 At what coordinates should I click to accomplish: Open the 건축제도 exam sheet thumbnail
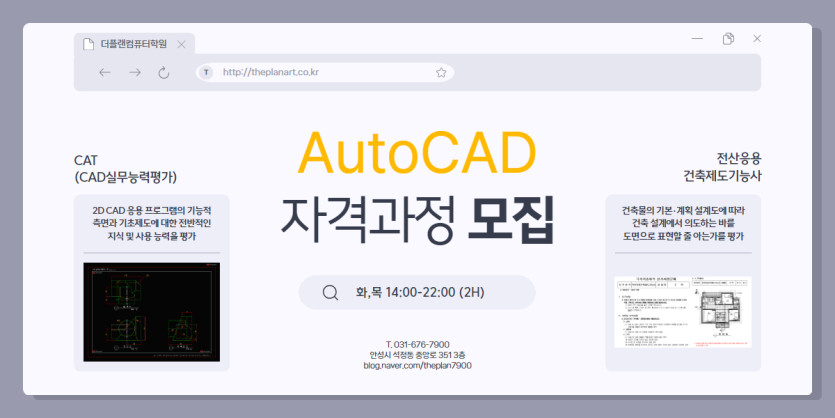click(683, 312)
